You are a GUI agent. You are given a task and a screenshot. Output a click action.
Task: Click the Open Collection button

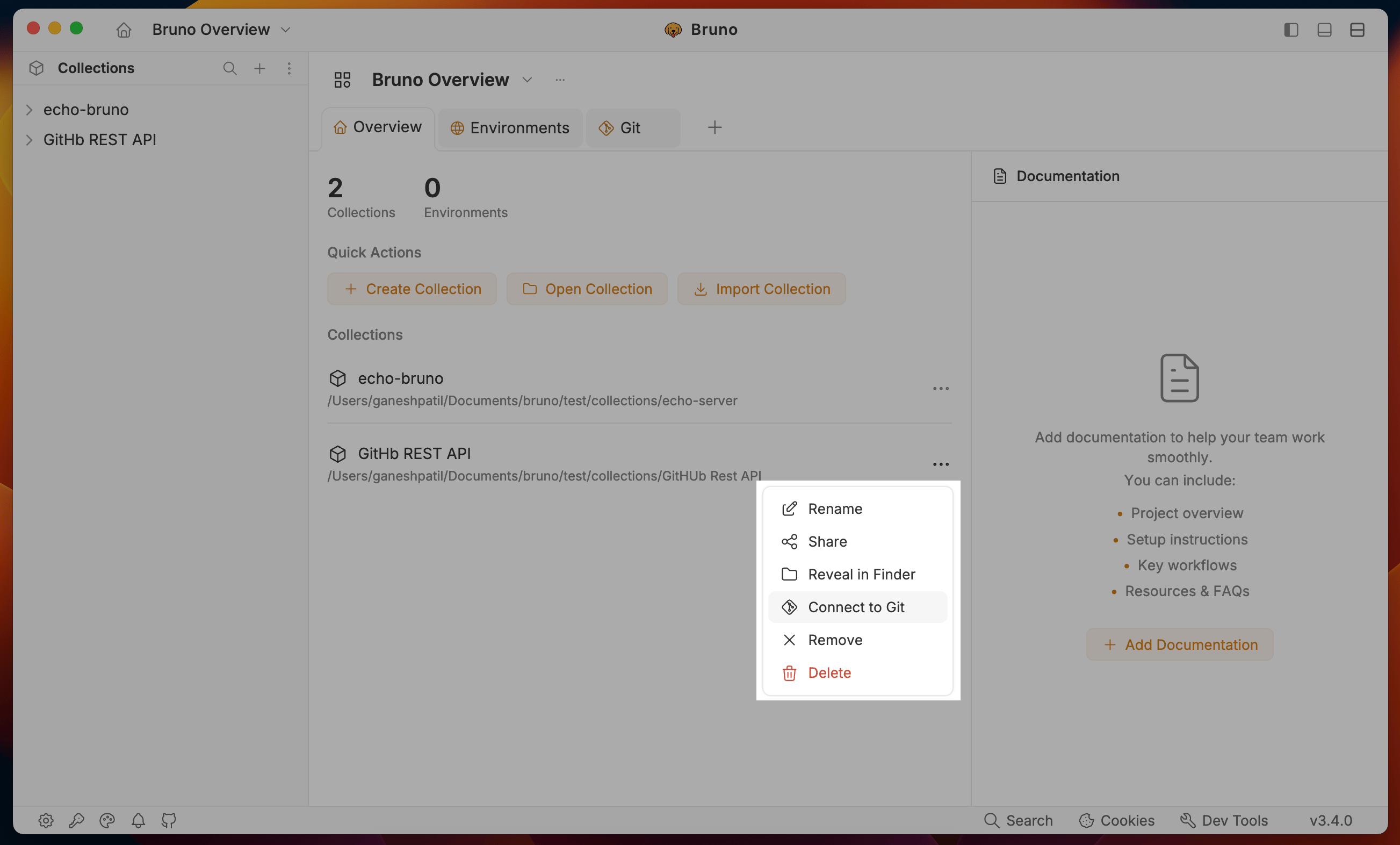586,289
